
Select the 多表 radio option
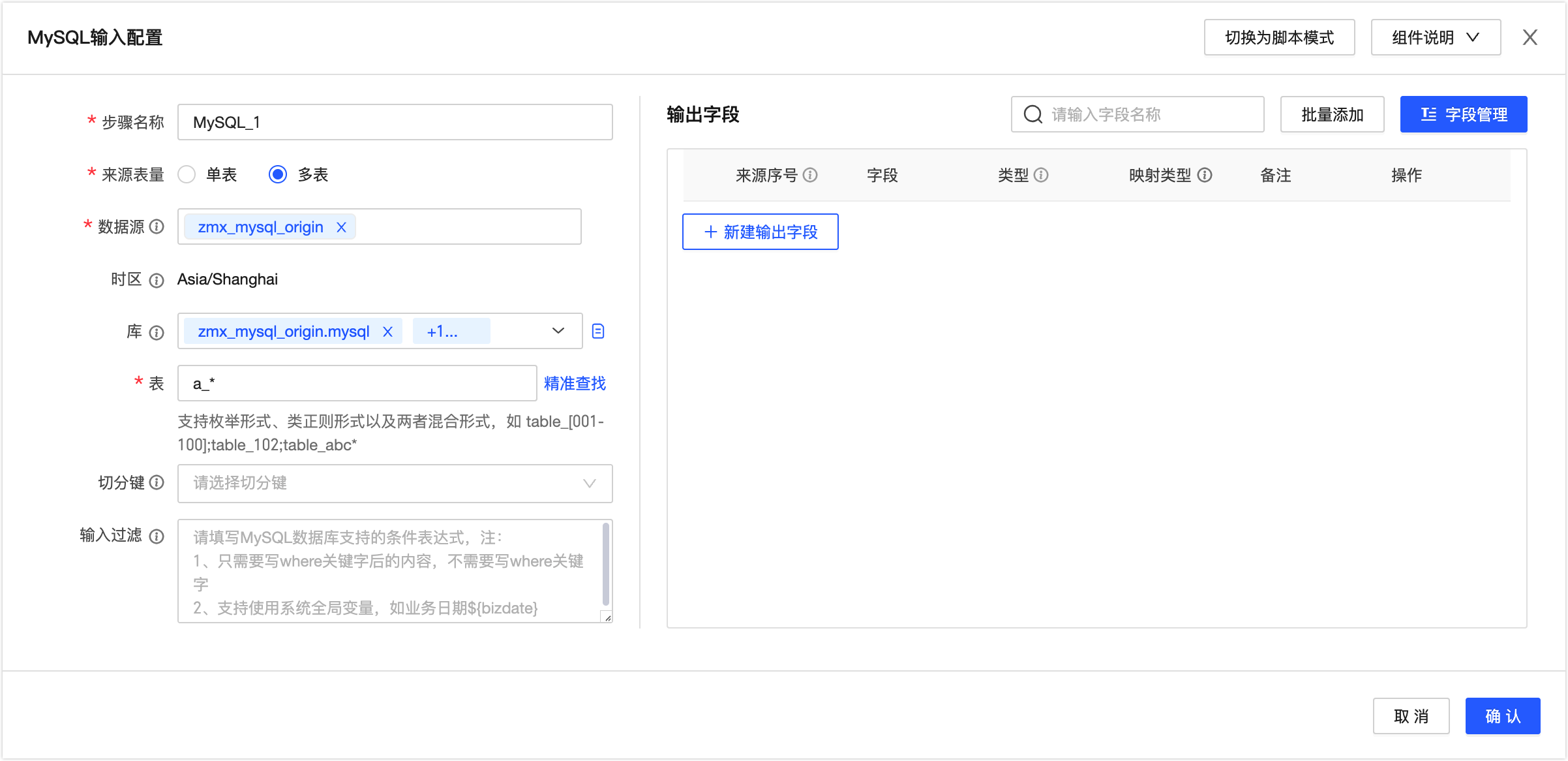278,174
